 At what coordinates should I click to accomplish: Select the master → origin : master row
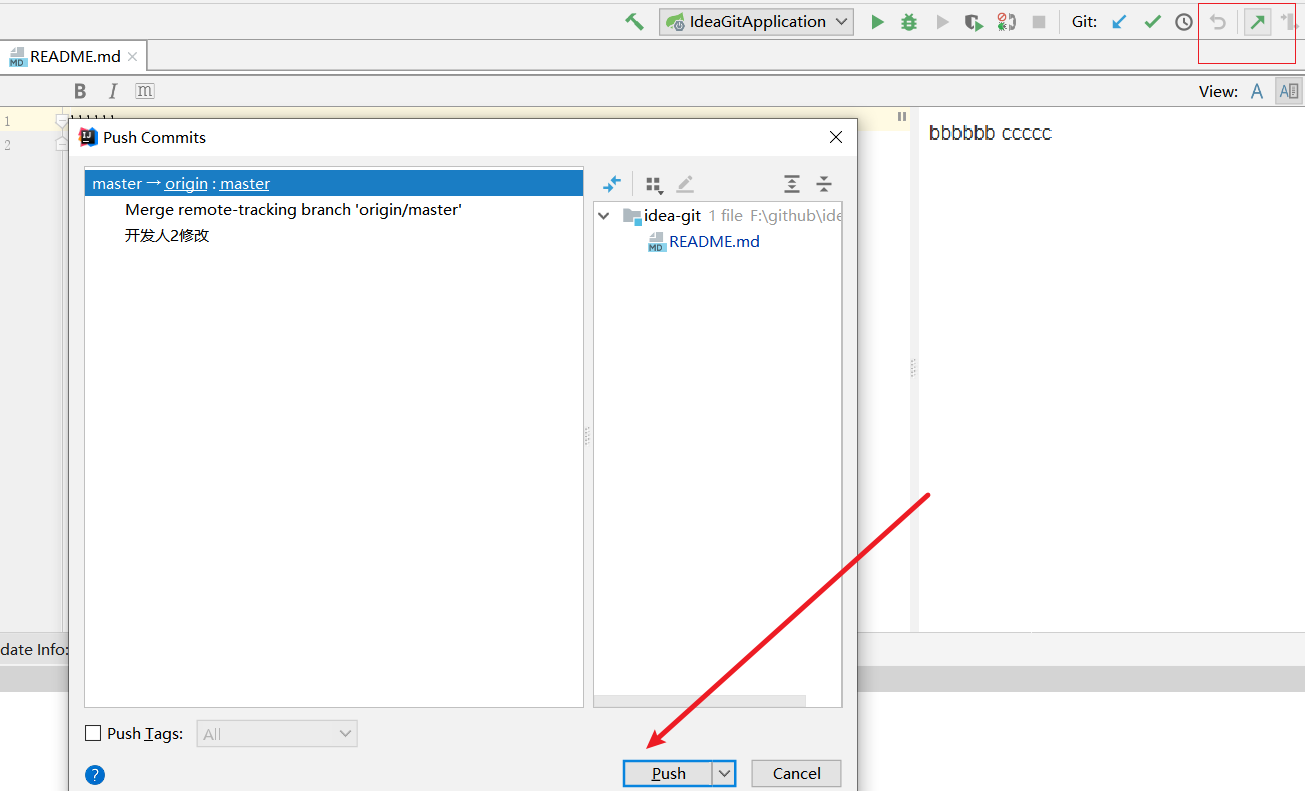tap(334, 183)
